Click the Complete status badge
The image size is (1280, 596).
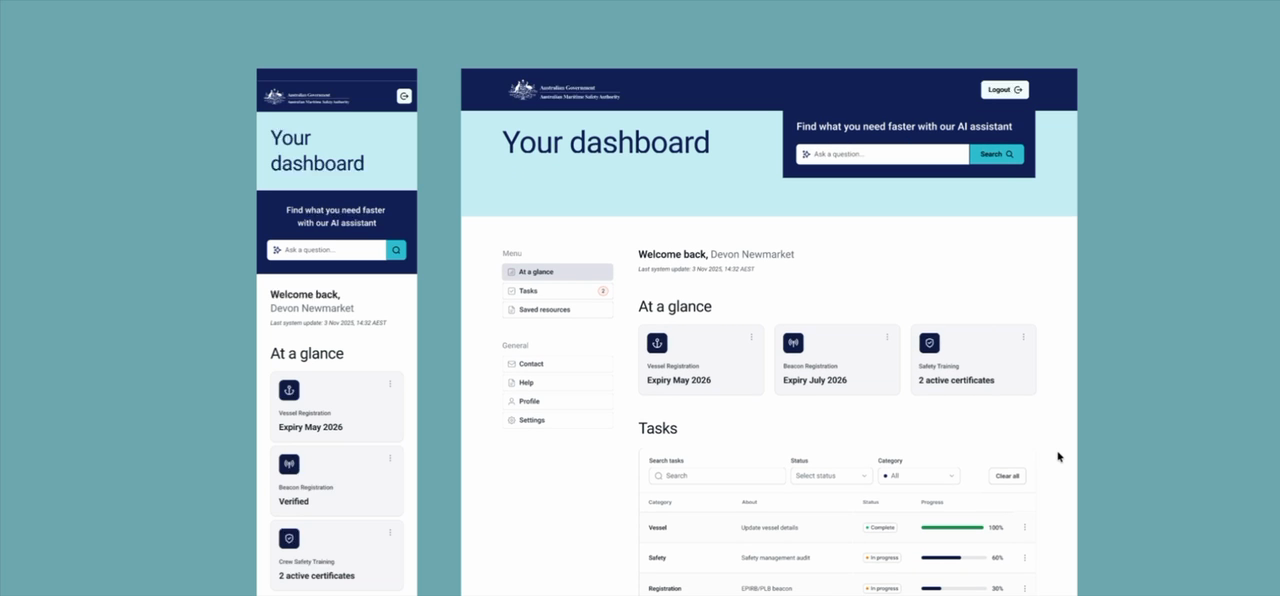tap(880, 527)
